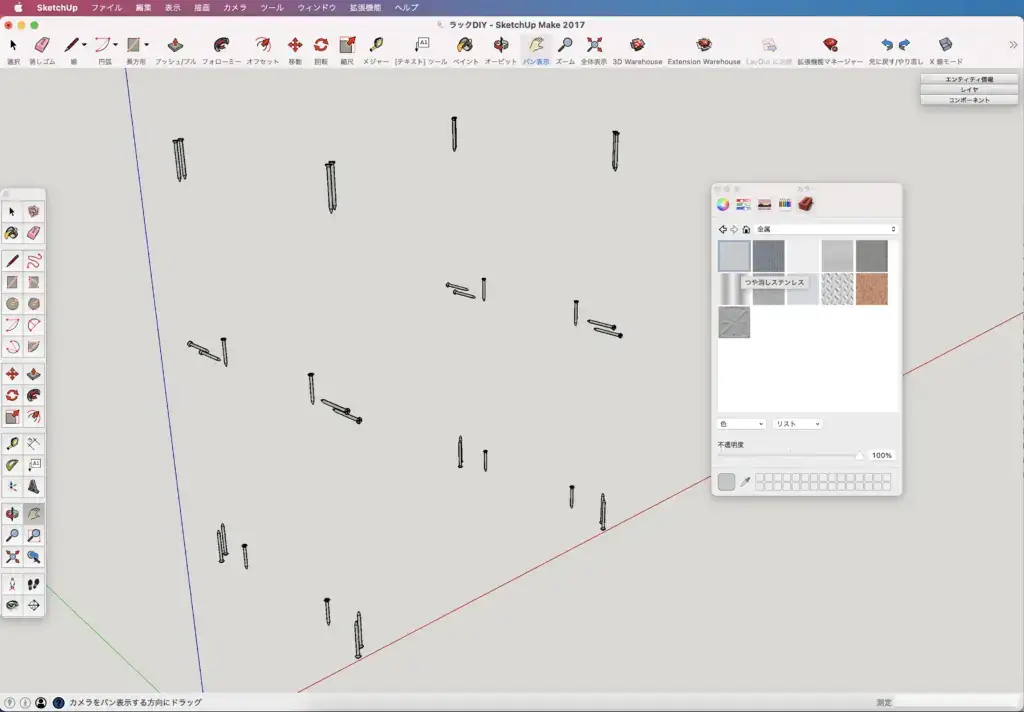
Task: Click the redo arrow in 元に戻す/やり直し
Action: click(904, 44)
